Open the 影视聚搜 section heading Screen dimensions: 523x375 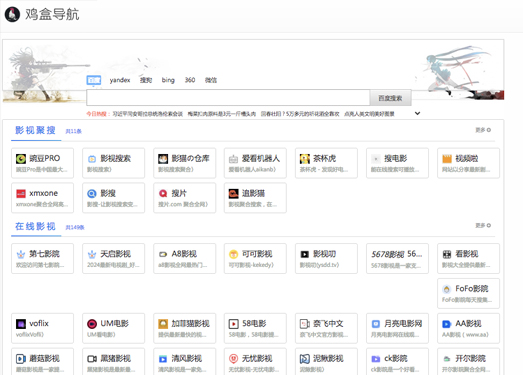pyautogui.click(x=35, y=130)
